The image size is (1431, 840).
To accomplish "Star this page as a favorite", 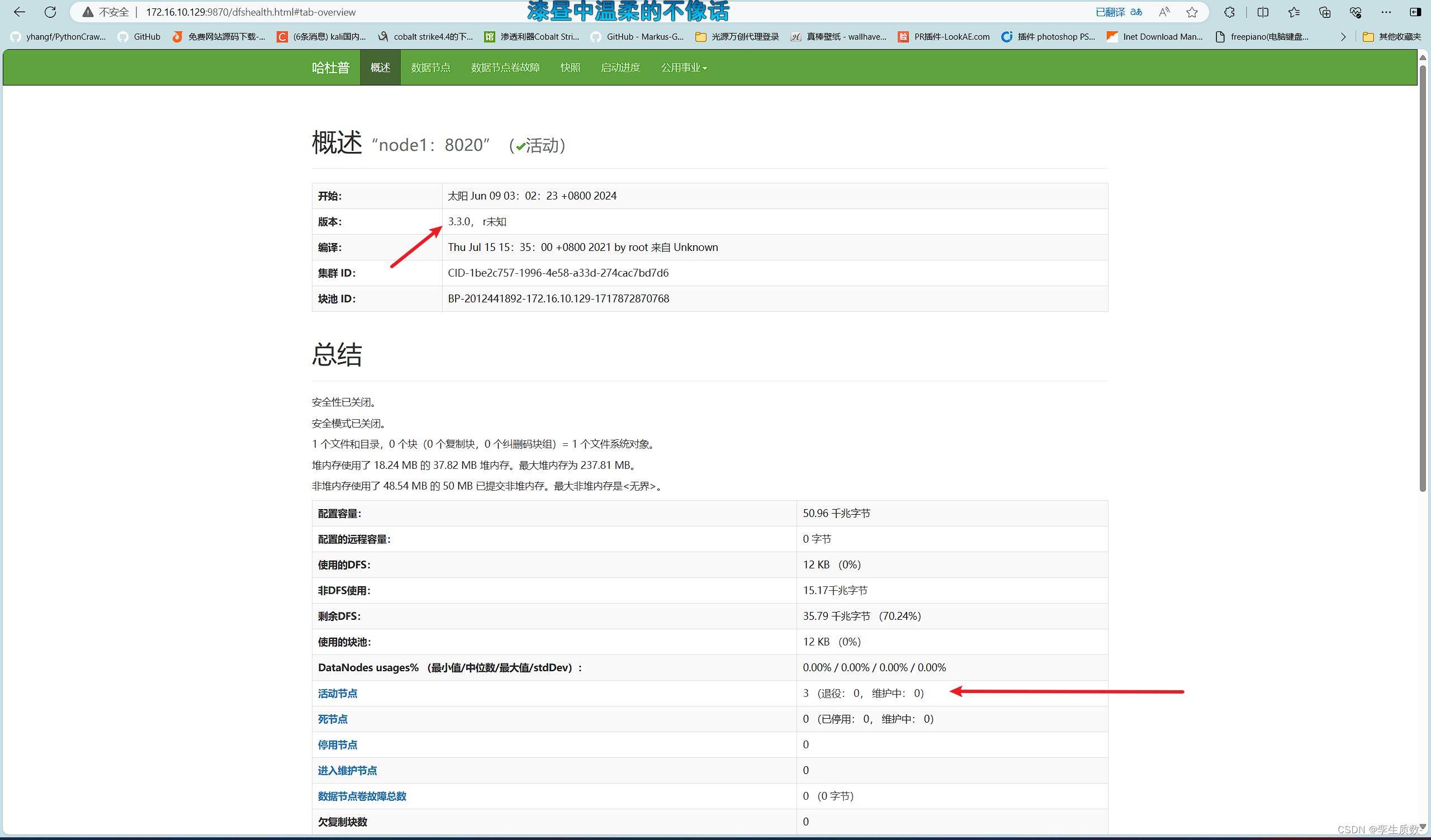I will [x=1192, y=12].
